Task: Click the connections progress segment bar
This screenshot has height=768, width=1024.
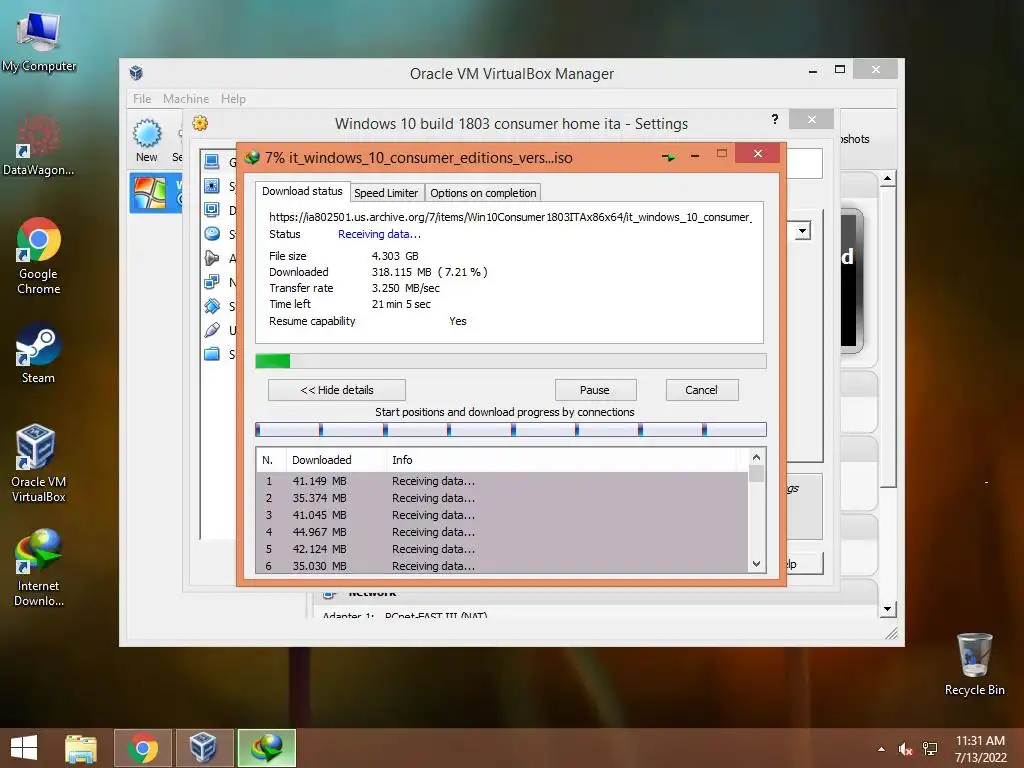Action: [x=511, y=429]
